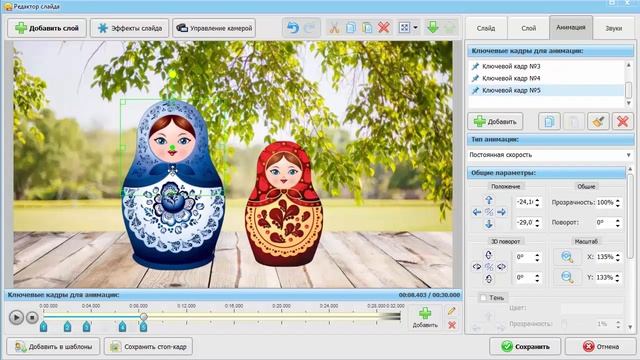The width and height of the screenshot is (640, 360).
Task: Edit the keyframe with the timeline pencil icon
Action: 451,311
